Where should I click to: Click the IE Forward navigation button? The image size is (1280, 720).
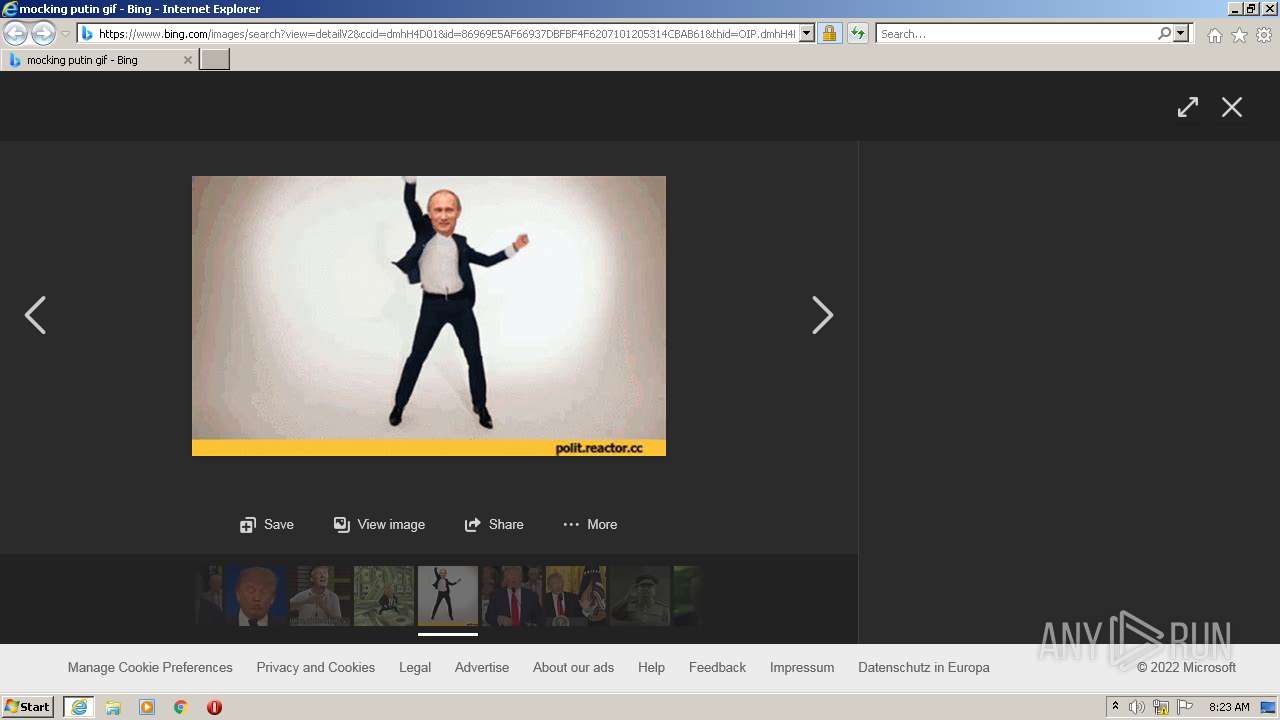[43, 34]
